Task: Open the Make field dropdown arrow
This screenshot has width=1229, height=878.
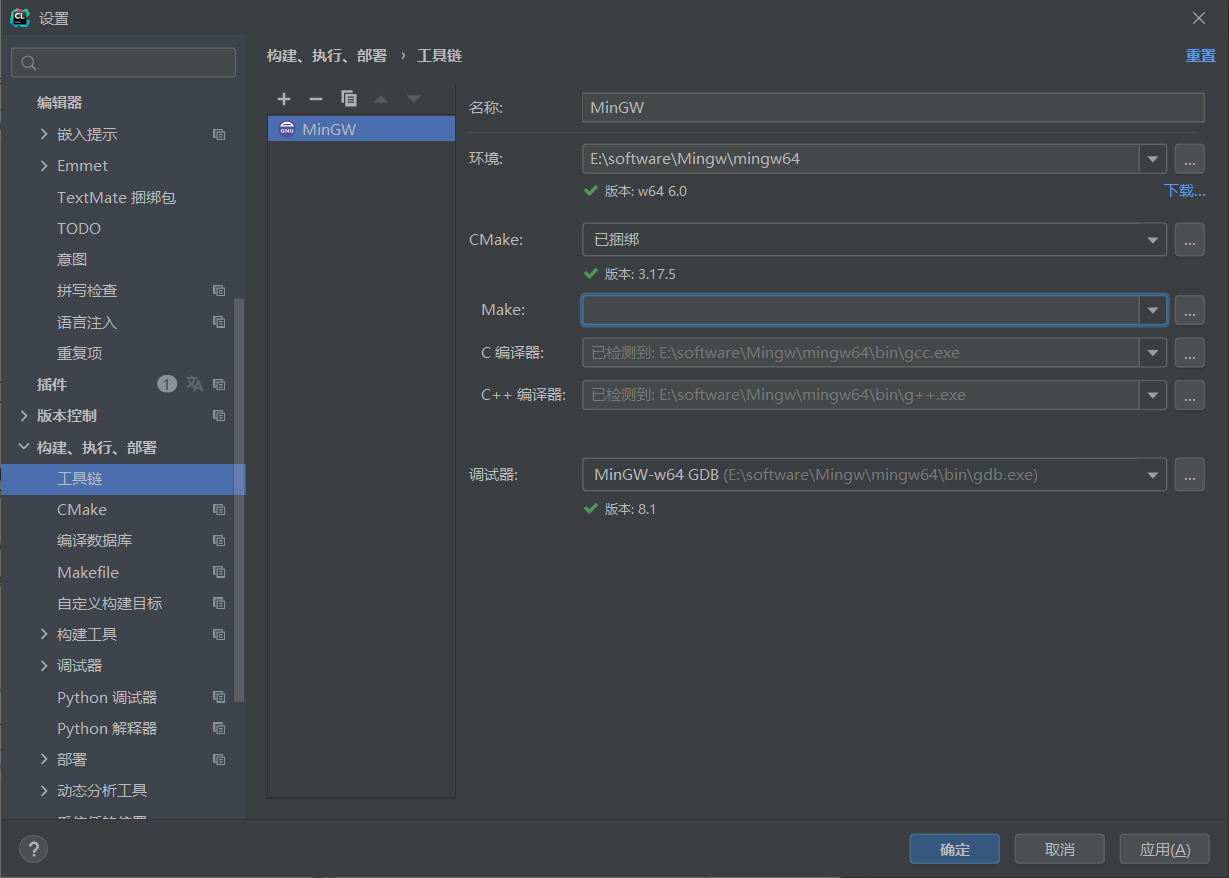Action: (x=1153, y=310)
